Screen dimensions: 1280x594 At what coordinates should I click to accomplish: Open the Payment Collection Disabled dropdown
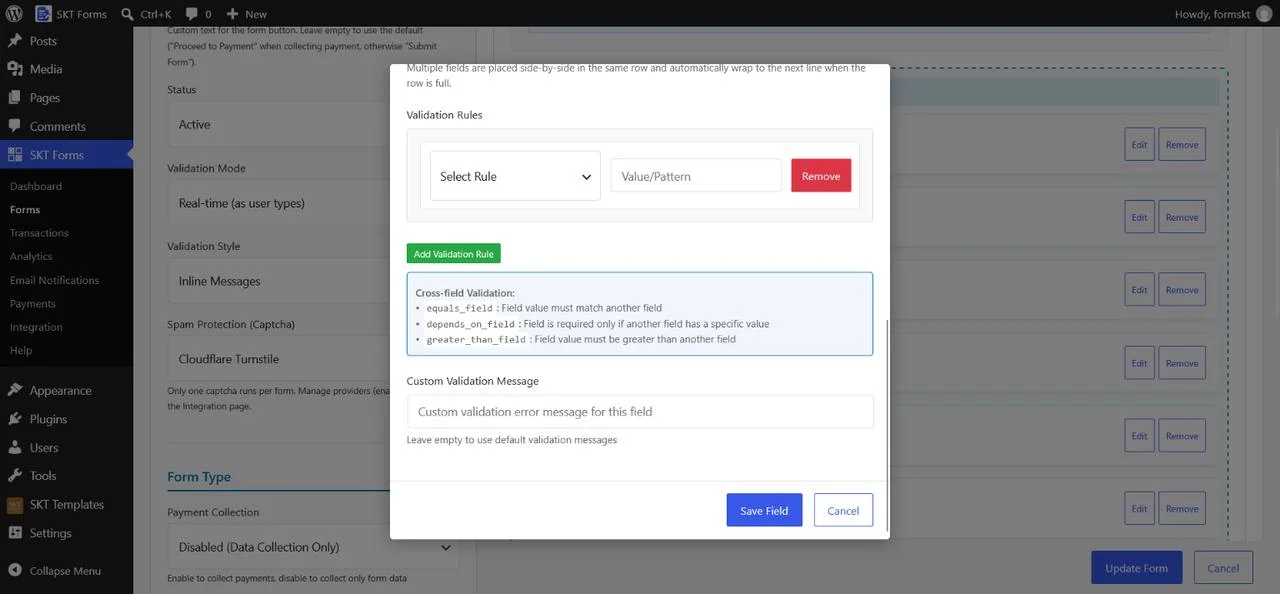pos(313,547)
